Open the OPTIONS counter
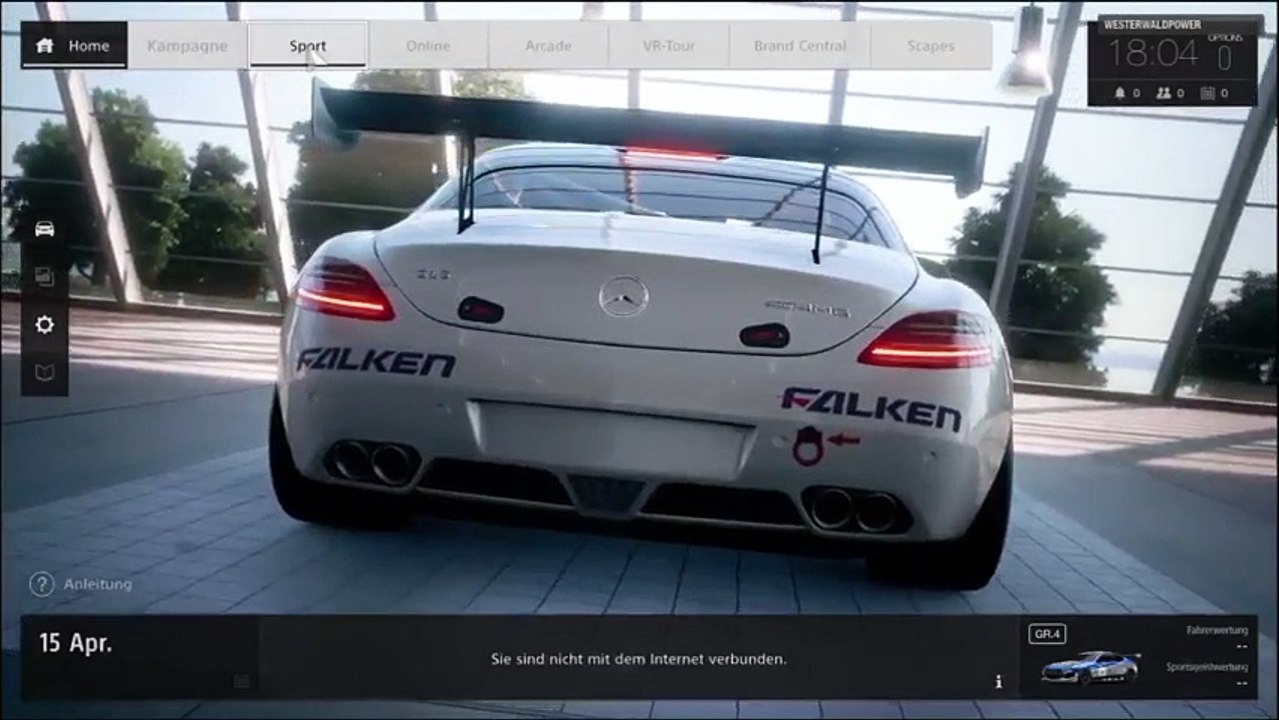The height and width of the screenshot is (720, 1279). 1225,52
